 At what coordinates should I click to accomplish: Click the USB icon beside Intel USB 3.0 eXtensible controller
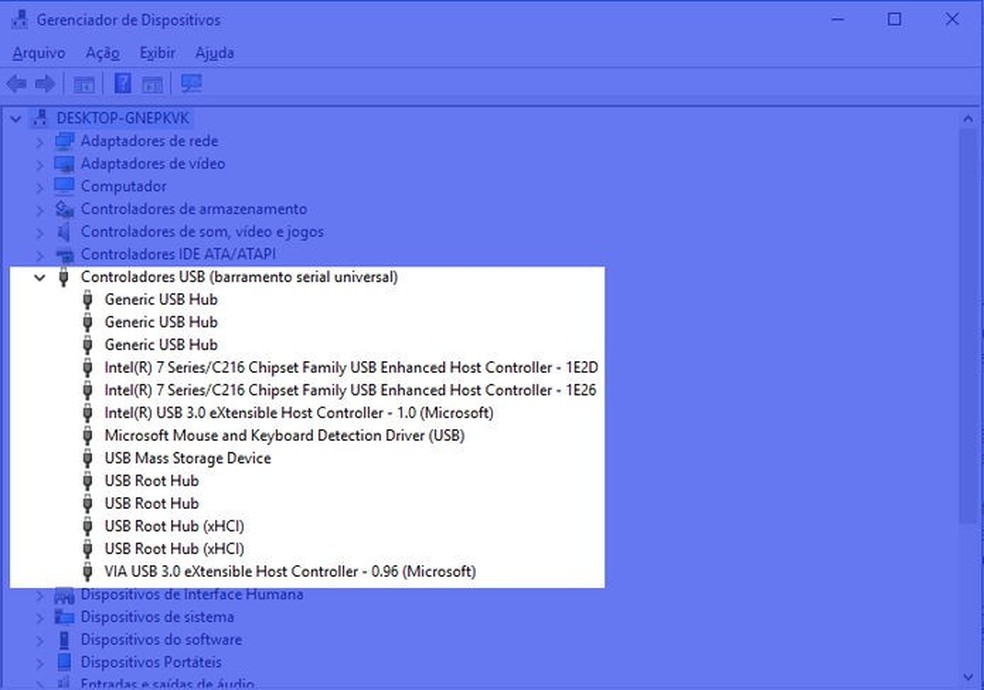pyautogui.click(x=88, y=413)
